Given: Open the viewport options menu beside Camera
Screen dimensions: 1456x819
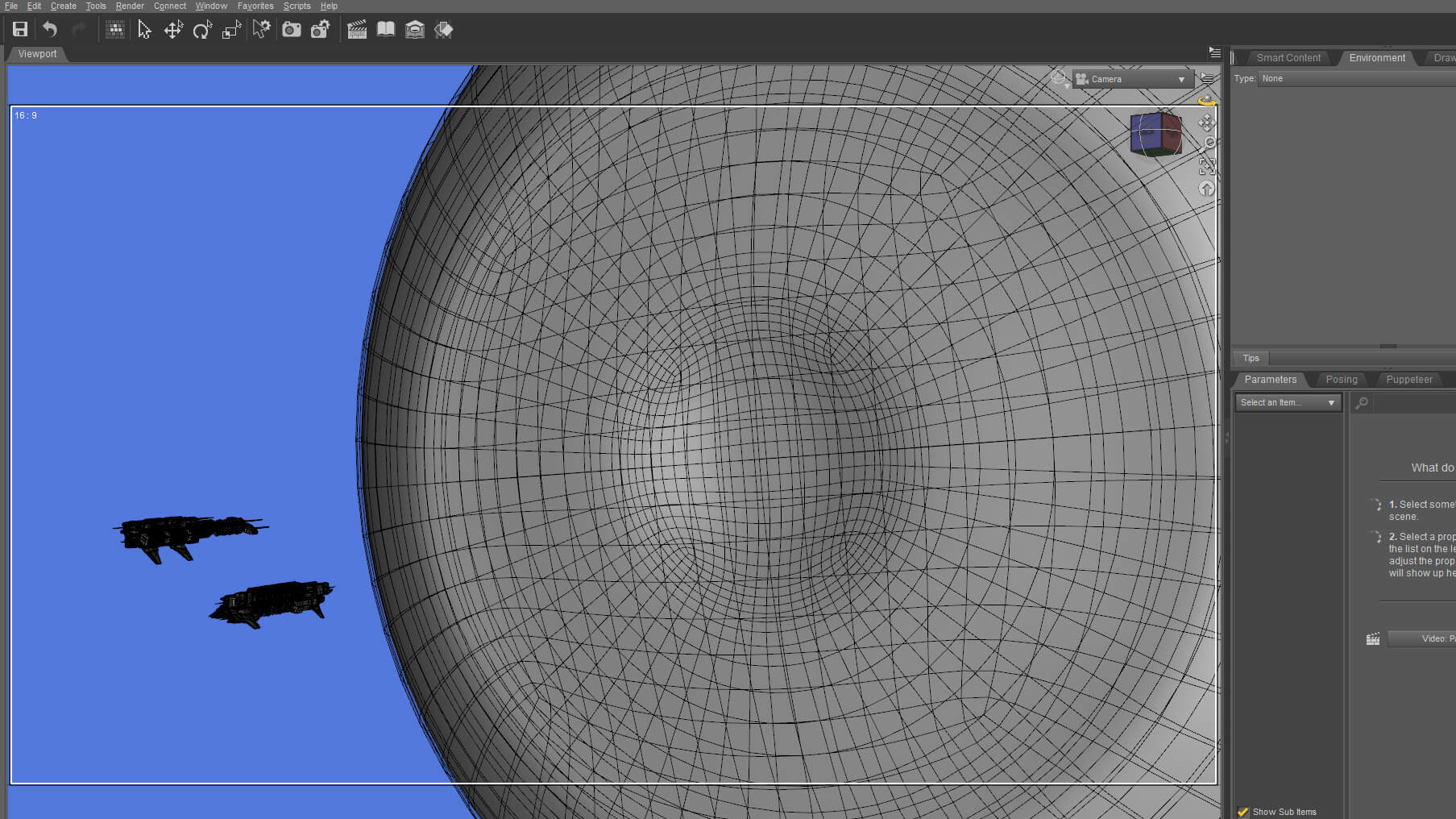Looking at the screenshot, I should [1207, 78].
